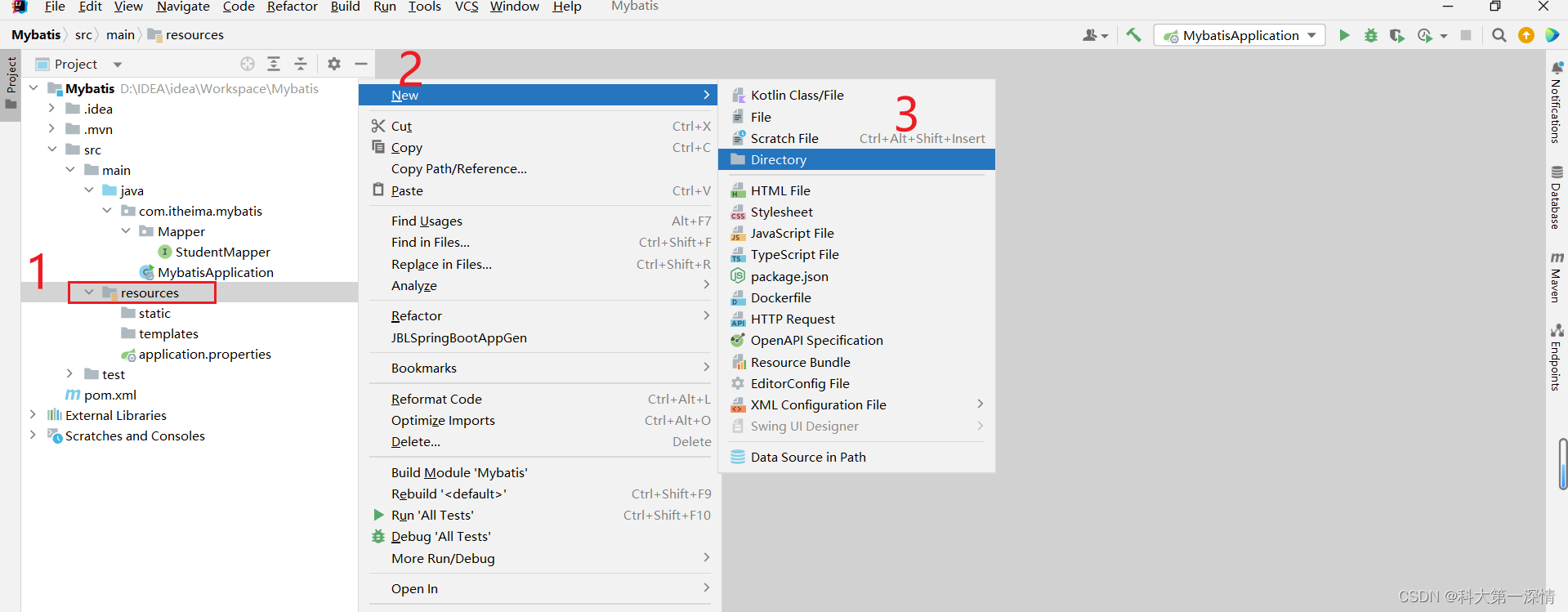Open the Build menu
1568x612 pixels.
(x=345, y=7)
